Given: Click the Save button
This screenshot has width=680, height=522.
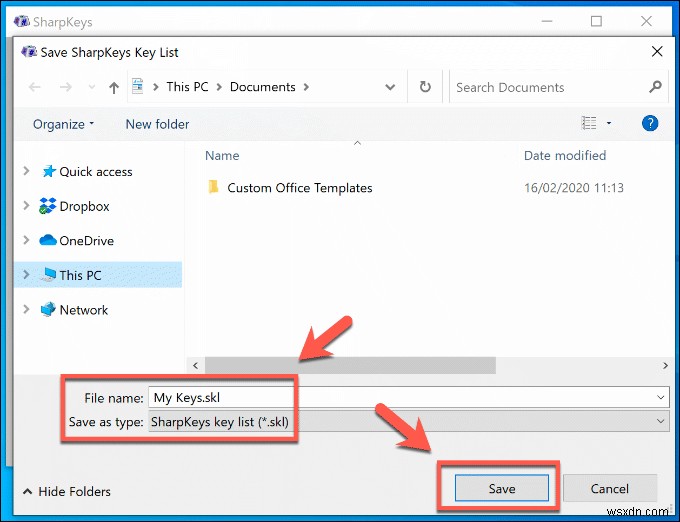Looking at the screenshot, I should point(502,489).
